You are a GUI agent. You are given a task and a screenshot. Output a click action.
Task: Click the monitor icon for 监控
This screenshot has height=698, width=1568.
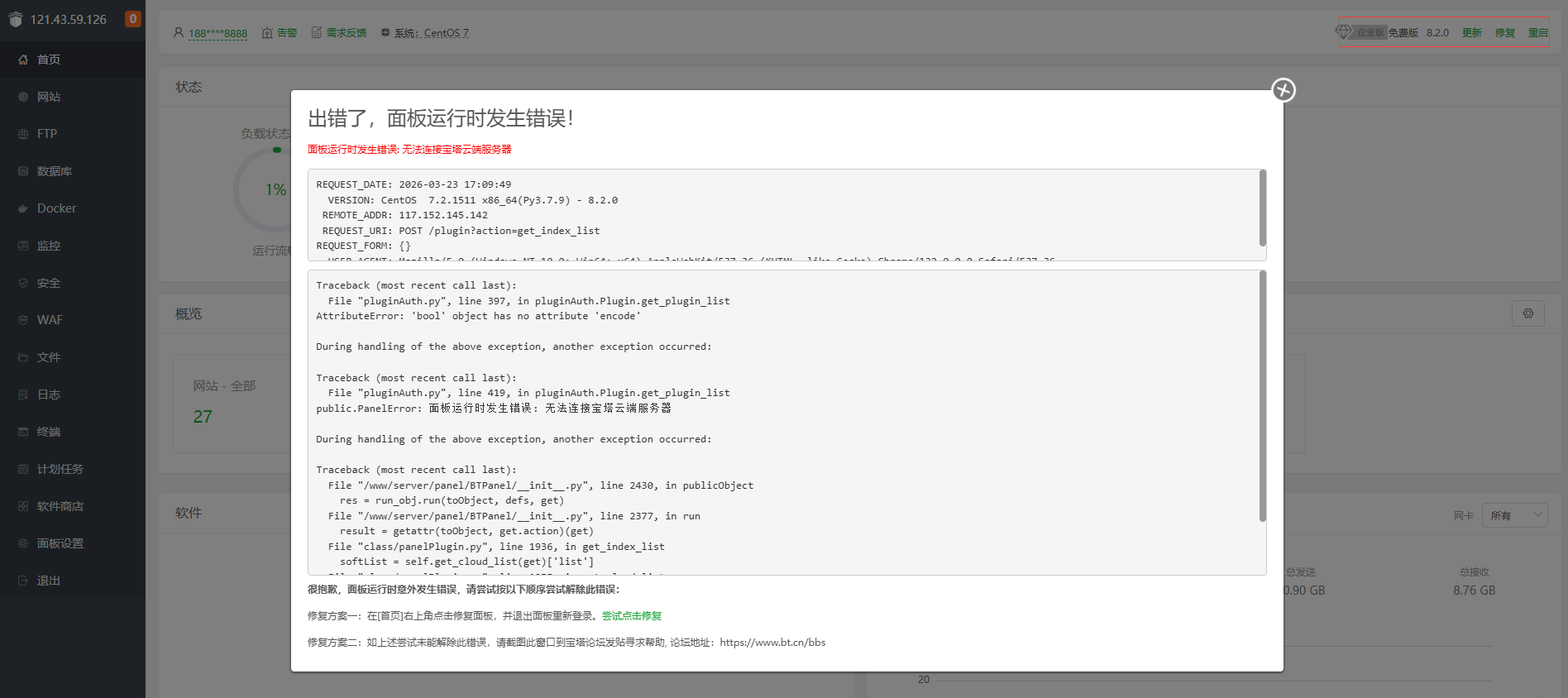(x=23, y=246)
